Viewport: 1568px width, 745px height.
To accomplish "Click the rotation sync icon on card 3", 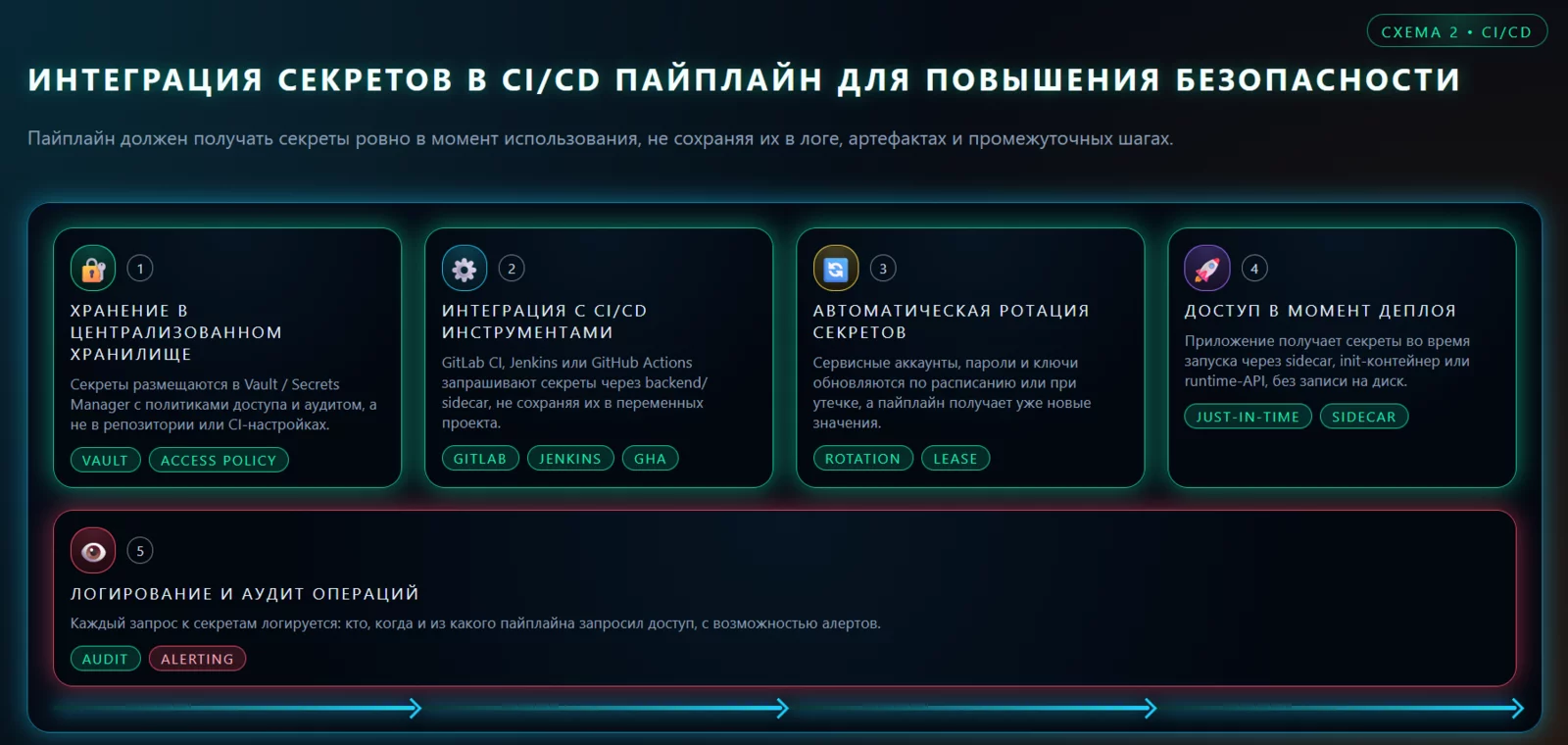I will coord(836,269).
